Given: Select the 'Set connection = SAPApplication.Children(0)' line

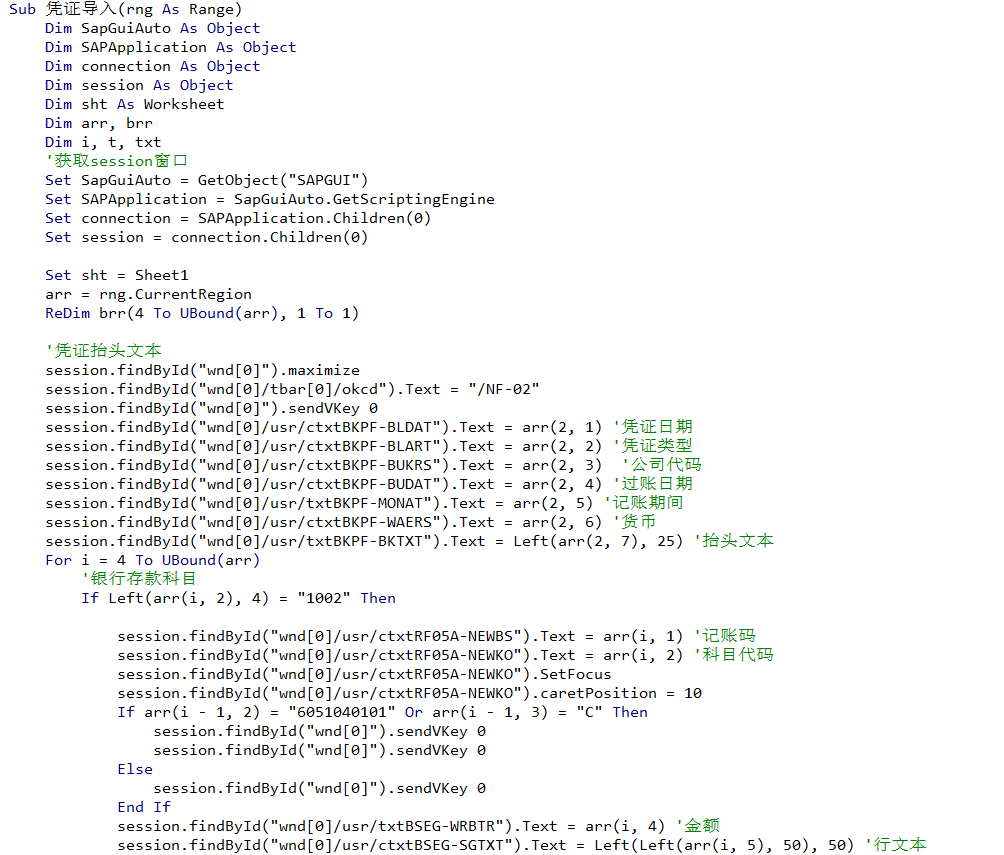Looking at the screenshot, I should click(238, 218).
